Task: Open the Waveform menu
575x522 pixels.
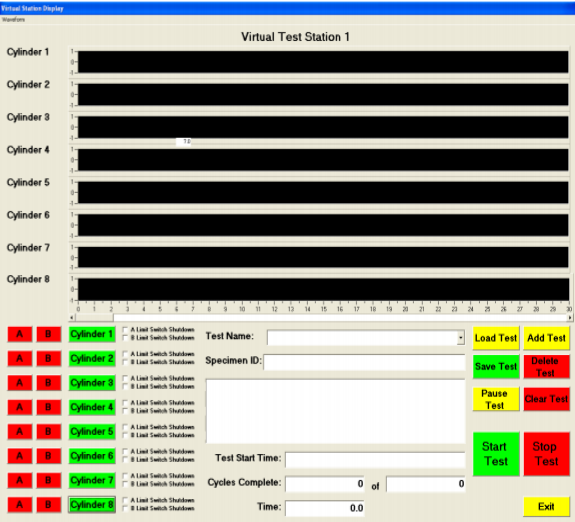Action: pyautogui.click(x=13, y=19)
